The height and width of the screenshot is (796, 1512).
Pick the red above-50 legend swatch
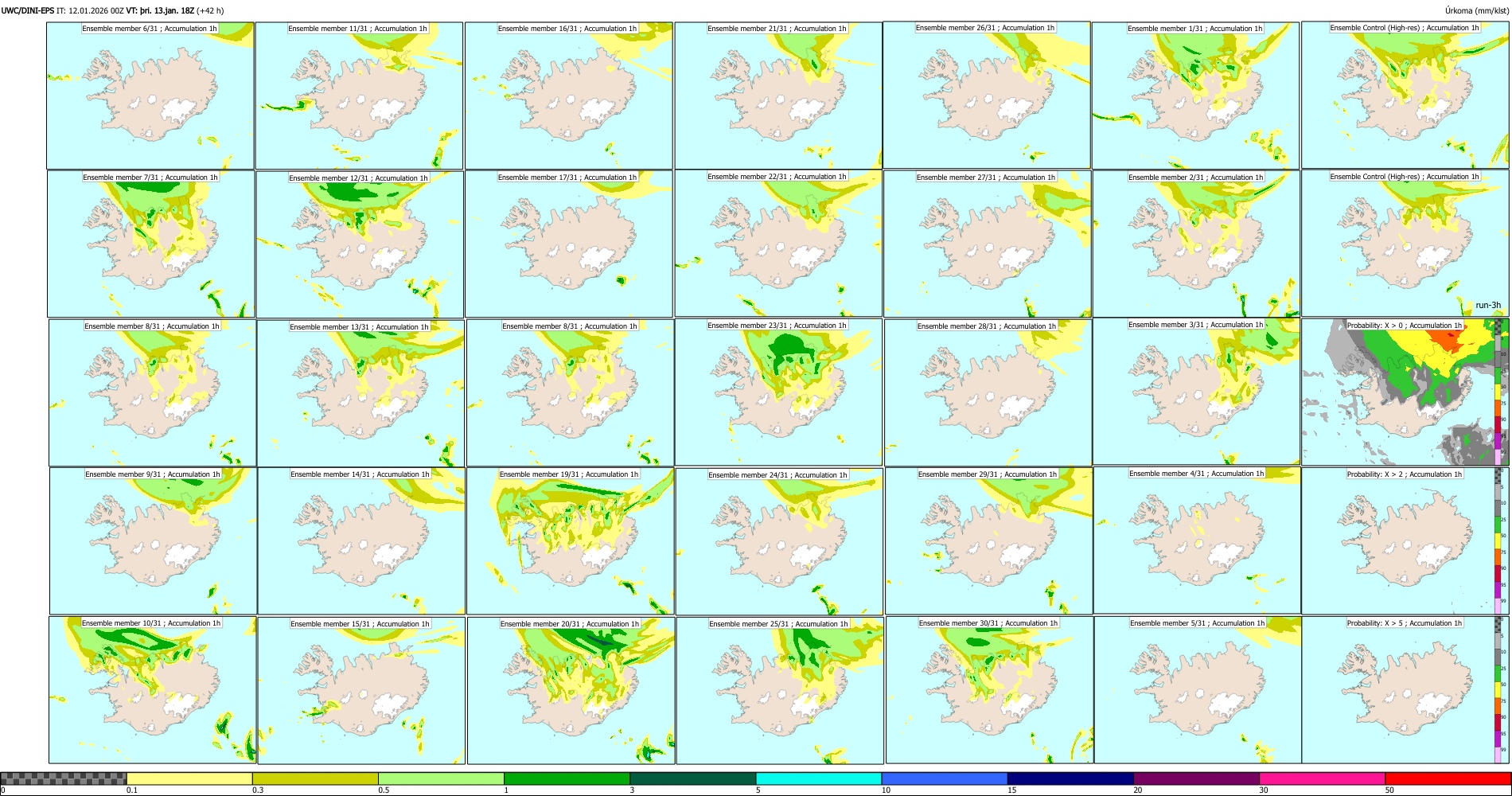click(x=1448, y=778)
